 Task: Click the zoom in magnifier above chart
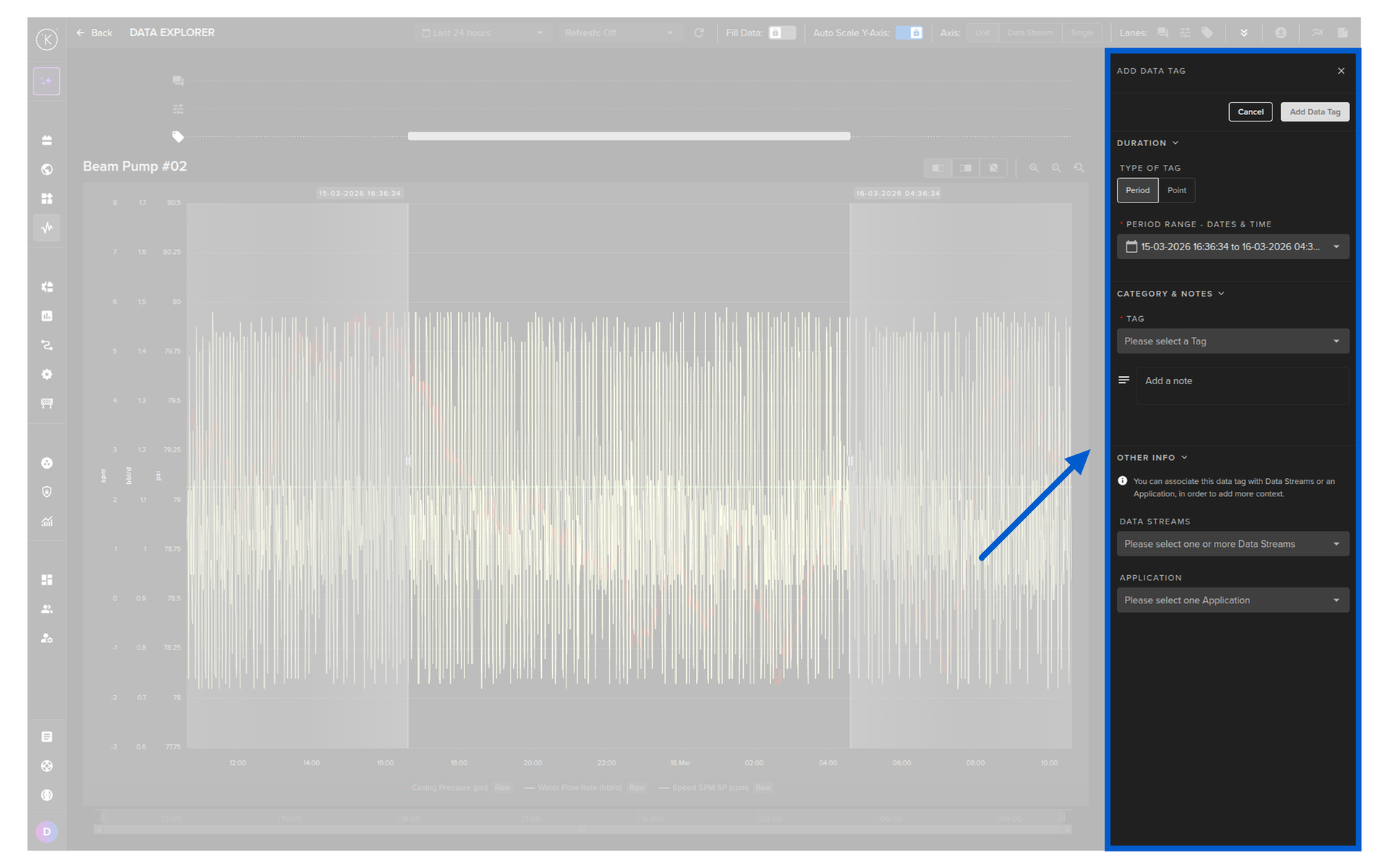[x=1034, y=168]
